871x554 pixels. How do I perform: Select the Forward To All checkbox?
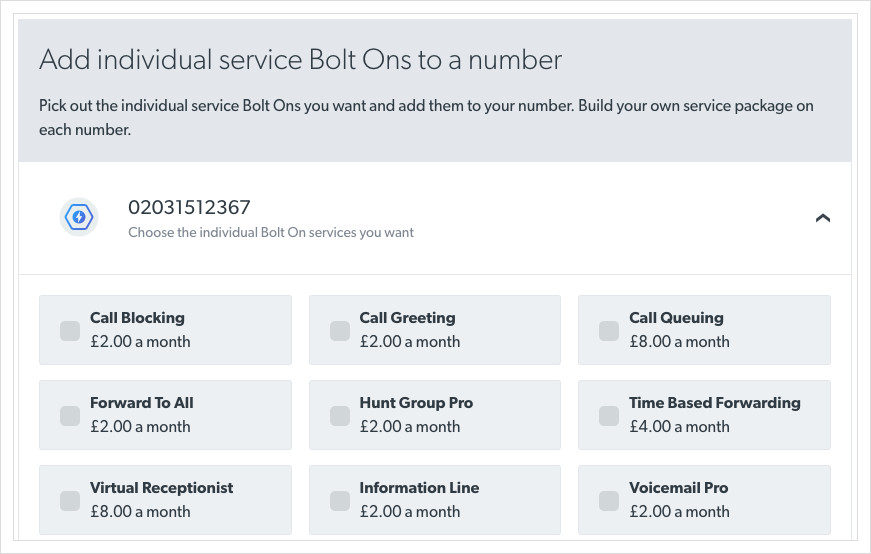coord(70,415)
